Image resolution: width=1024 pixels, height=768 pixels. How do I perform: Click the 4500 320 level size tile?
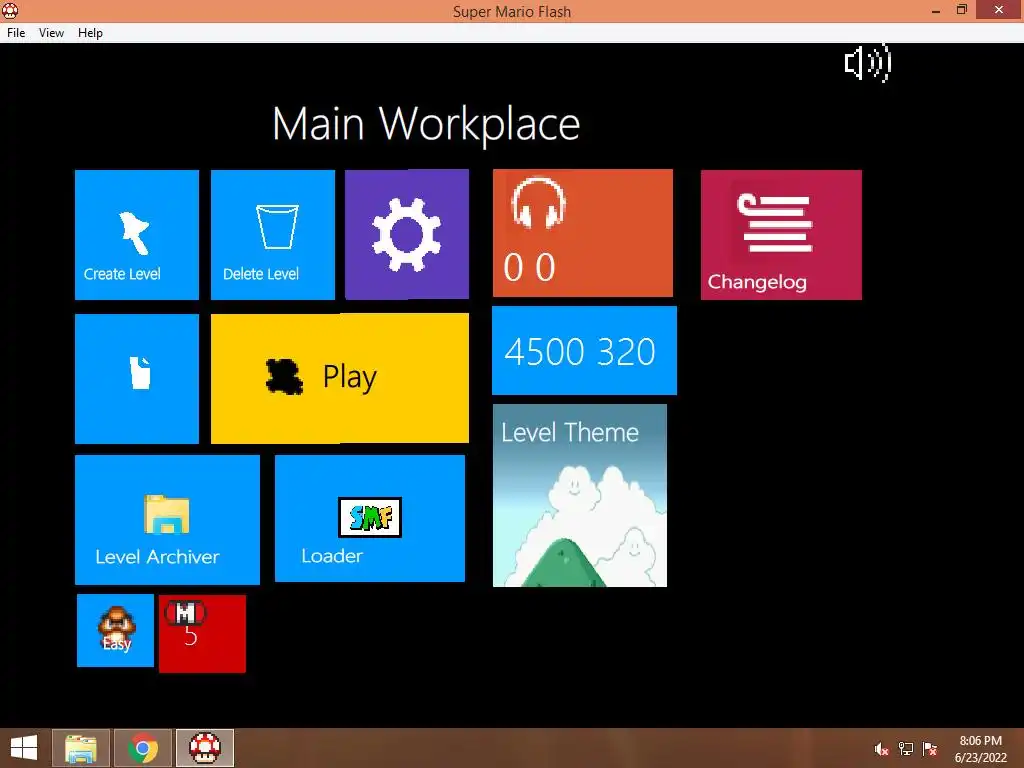click(584, 351)
